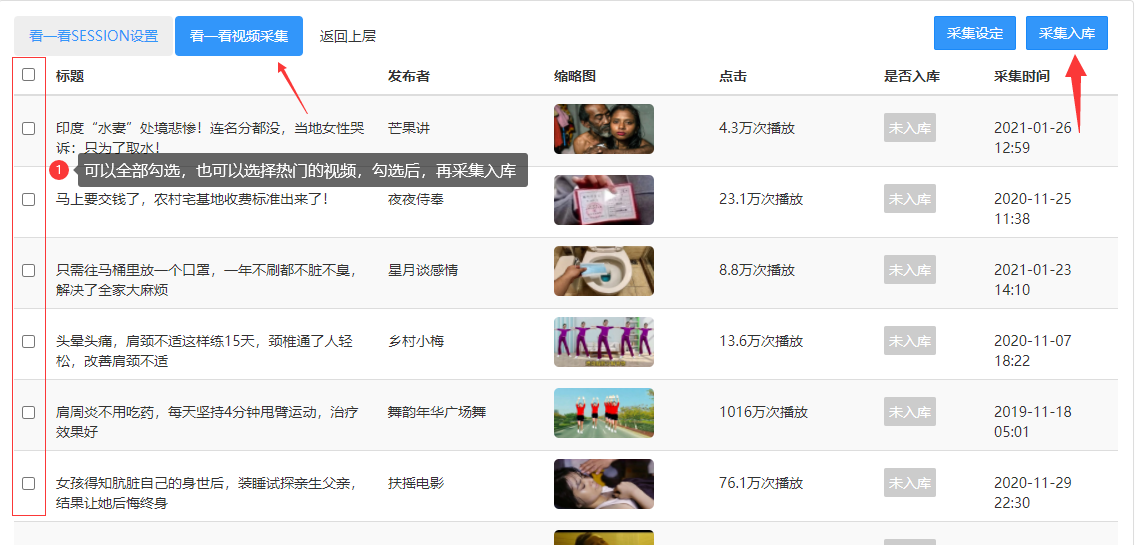Click 未入库 status for 芒果讲 row
The height and width of the screenshot is (545, 1135).
(x=910, y=128)
